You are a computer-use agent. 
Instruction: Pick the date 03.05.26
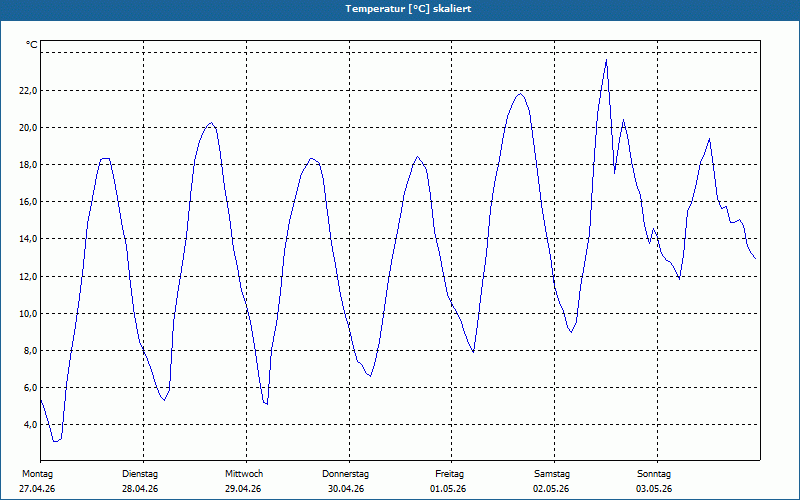tap(654, 489)
